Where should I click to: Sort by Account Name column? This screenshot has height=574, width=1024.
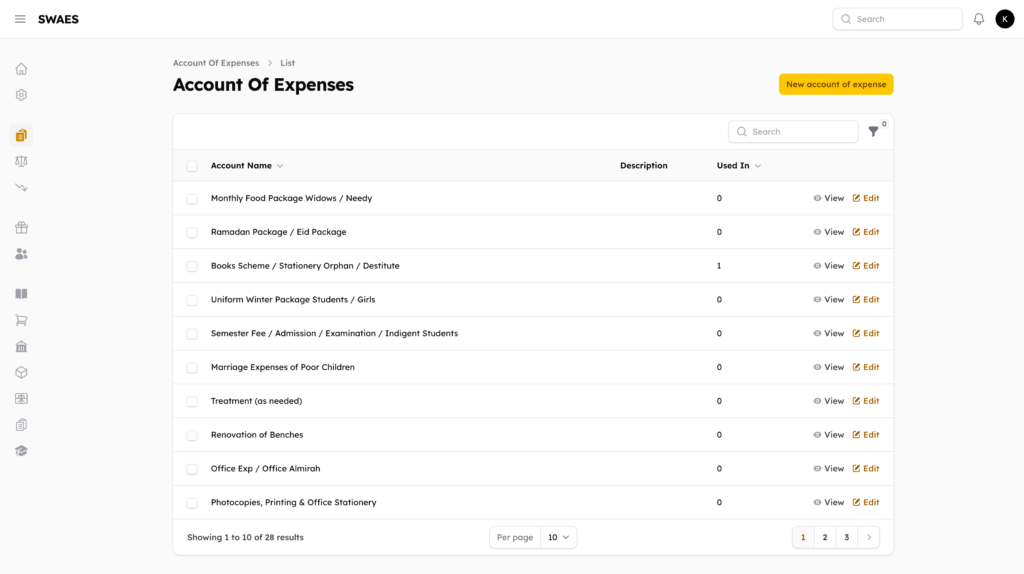tap(247, 166)
